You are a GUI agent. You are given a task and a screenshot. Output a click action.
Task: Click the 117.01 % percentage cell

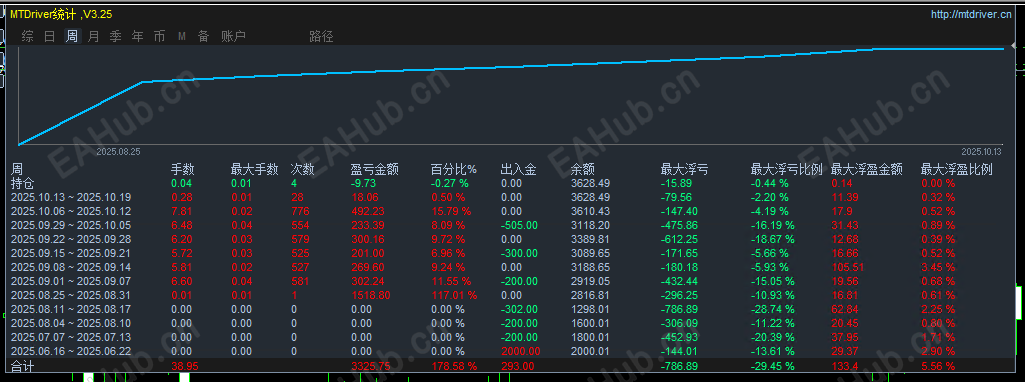point(454,295)
